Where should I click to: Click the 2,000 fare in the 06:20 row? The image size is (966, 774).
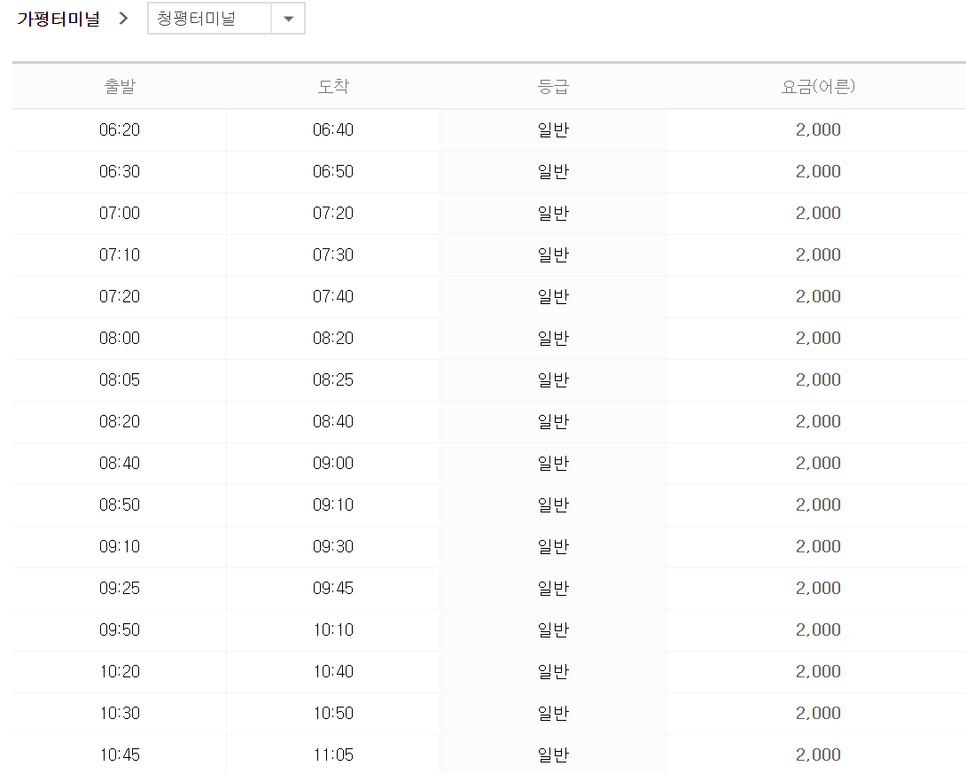818,130
